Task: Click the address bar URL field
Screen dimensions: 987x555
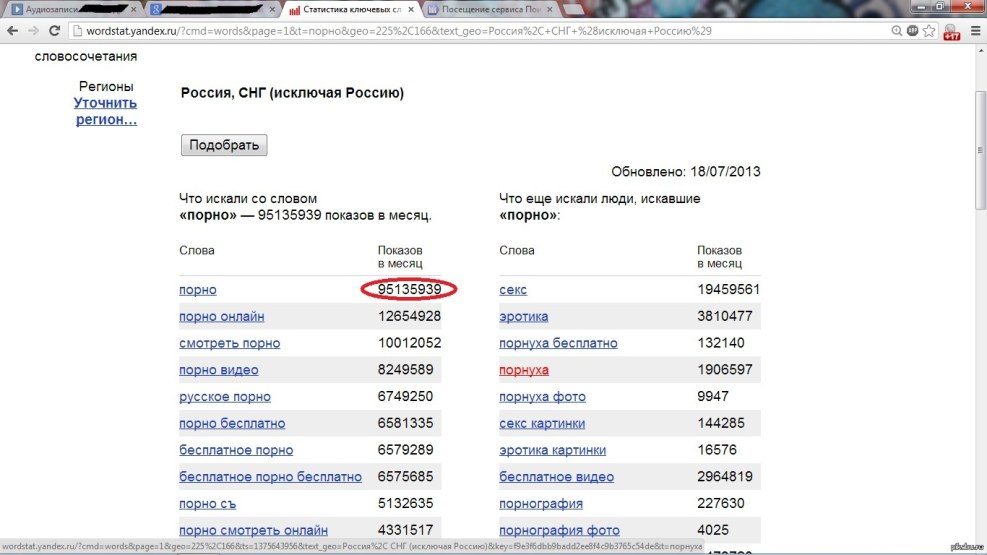Action: pos(450,31)
